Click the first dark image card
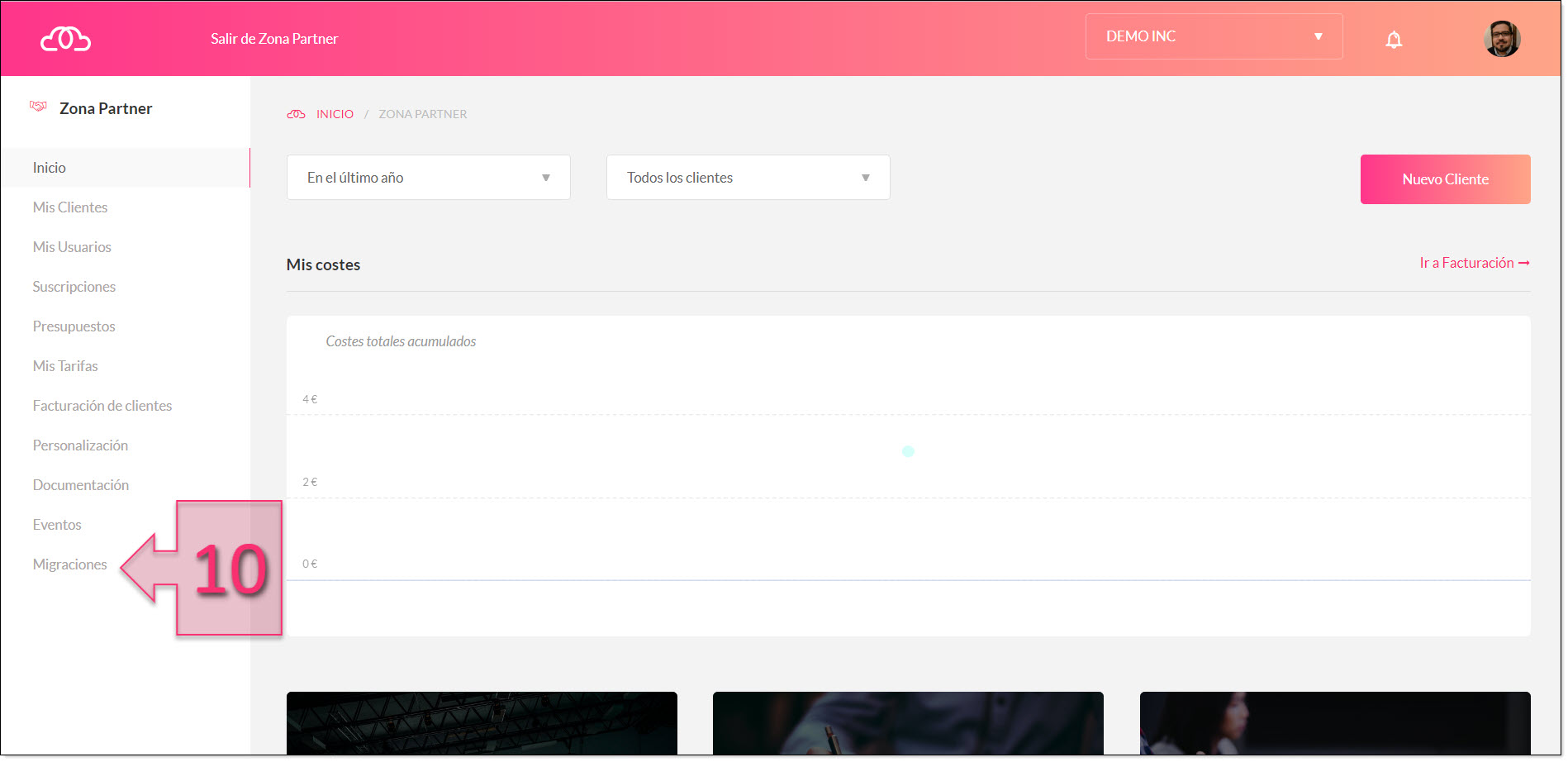The width and height of the screenshot is (1568, 762). (x=482, y=723)
